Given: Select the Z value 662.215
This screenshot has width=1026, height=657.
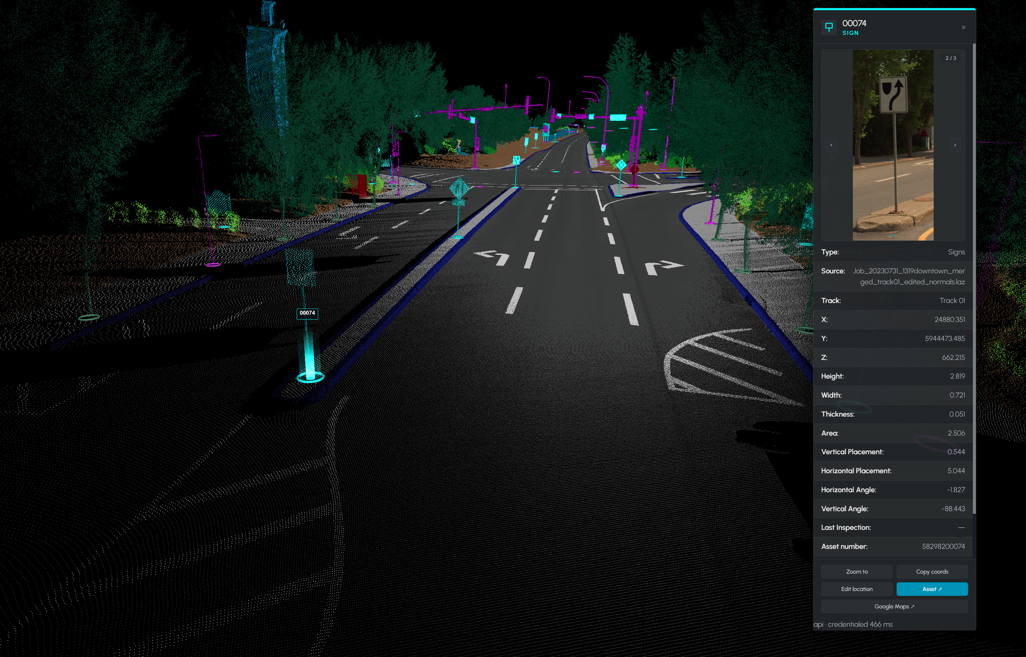Looking at the screenshot, I should pyautogui.click(x=953, y=358).
